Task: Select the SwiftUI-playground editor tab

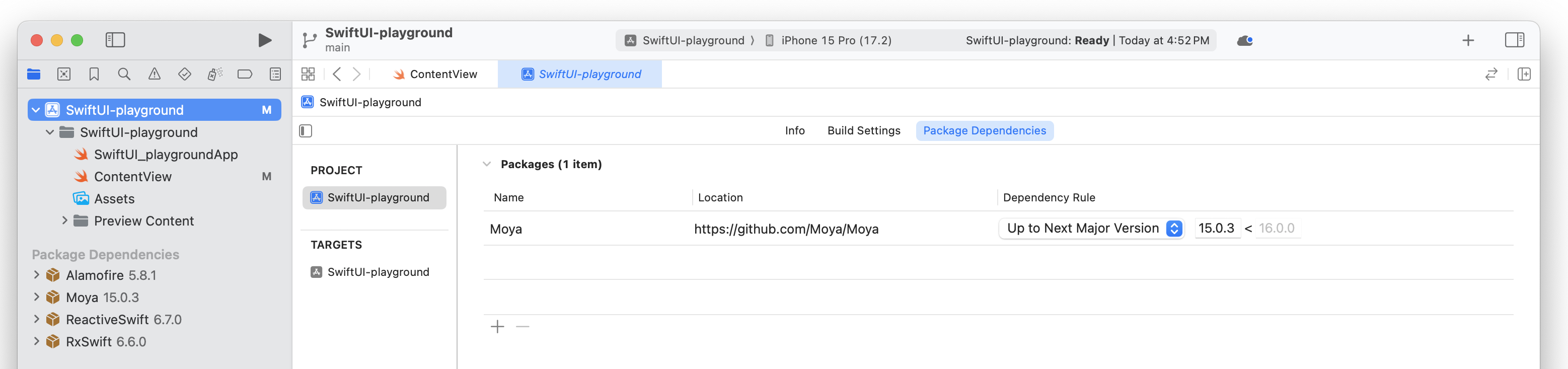Action: (x=581, y=75)
